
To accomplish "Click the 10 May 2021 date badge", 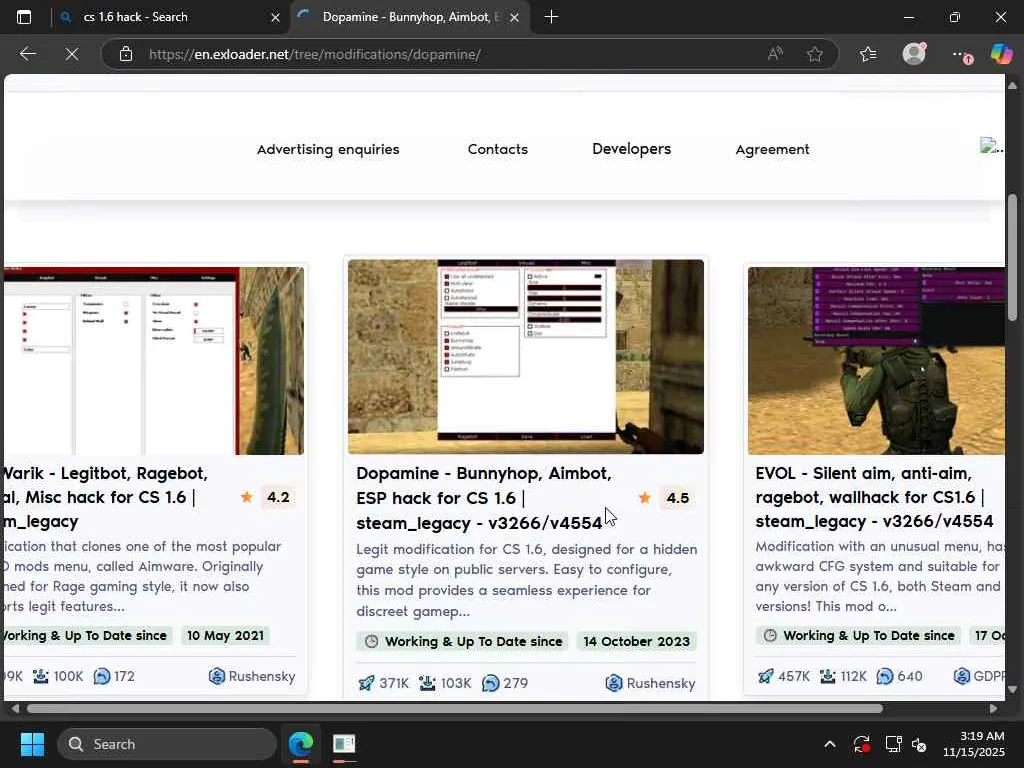I will coord(225,635).
